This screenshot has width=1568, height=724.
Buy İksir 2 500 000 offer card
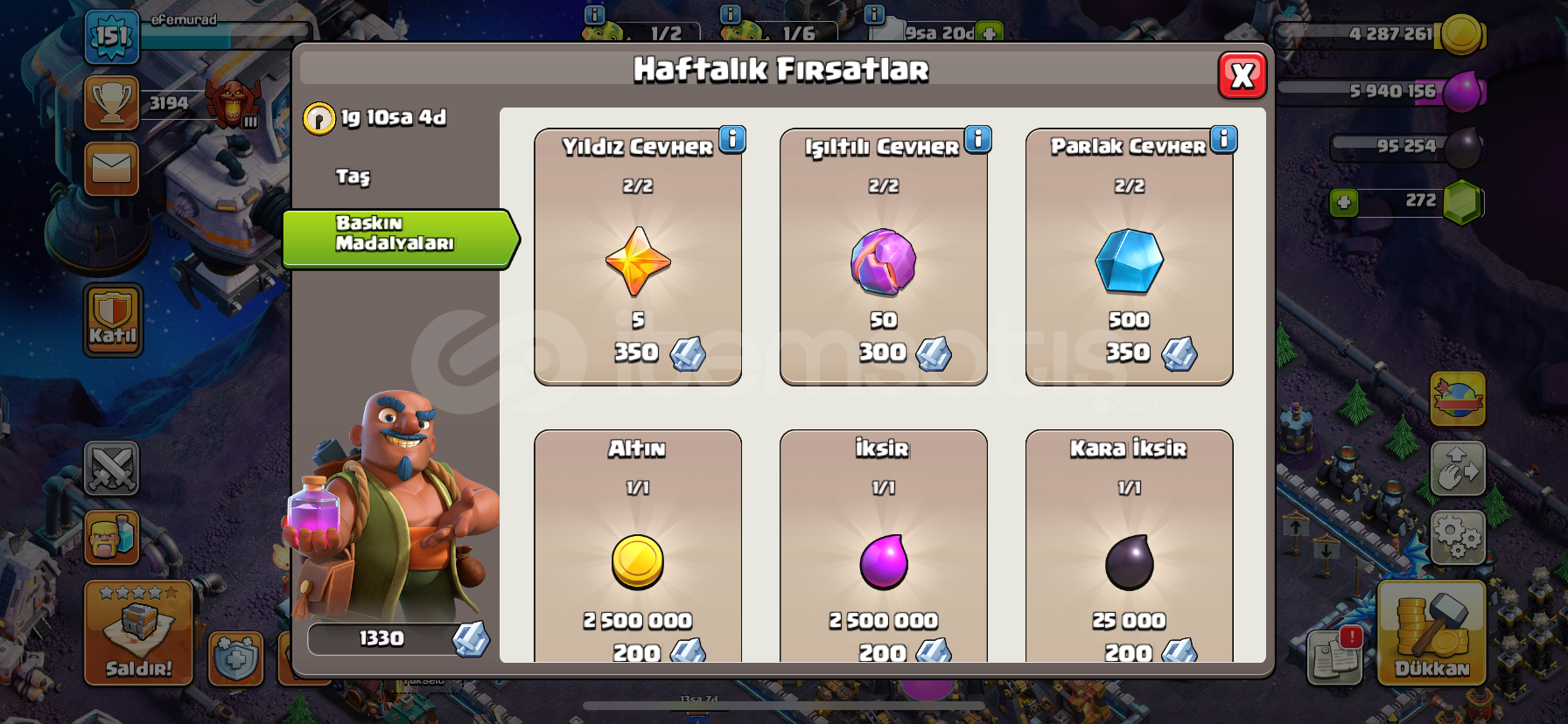point(884,546)
